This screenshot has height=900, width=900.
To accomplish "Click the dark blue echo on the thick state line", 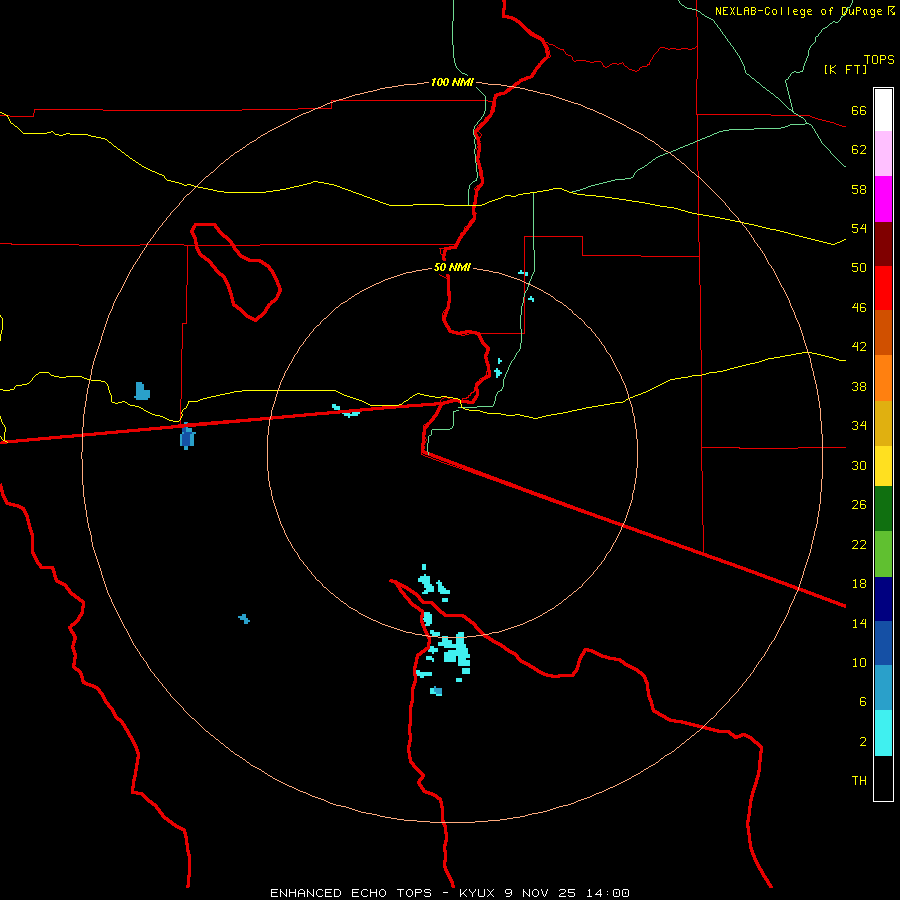I will 187,436.
